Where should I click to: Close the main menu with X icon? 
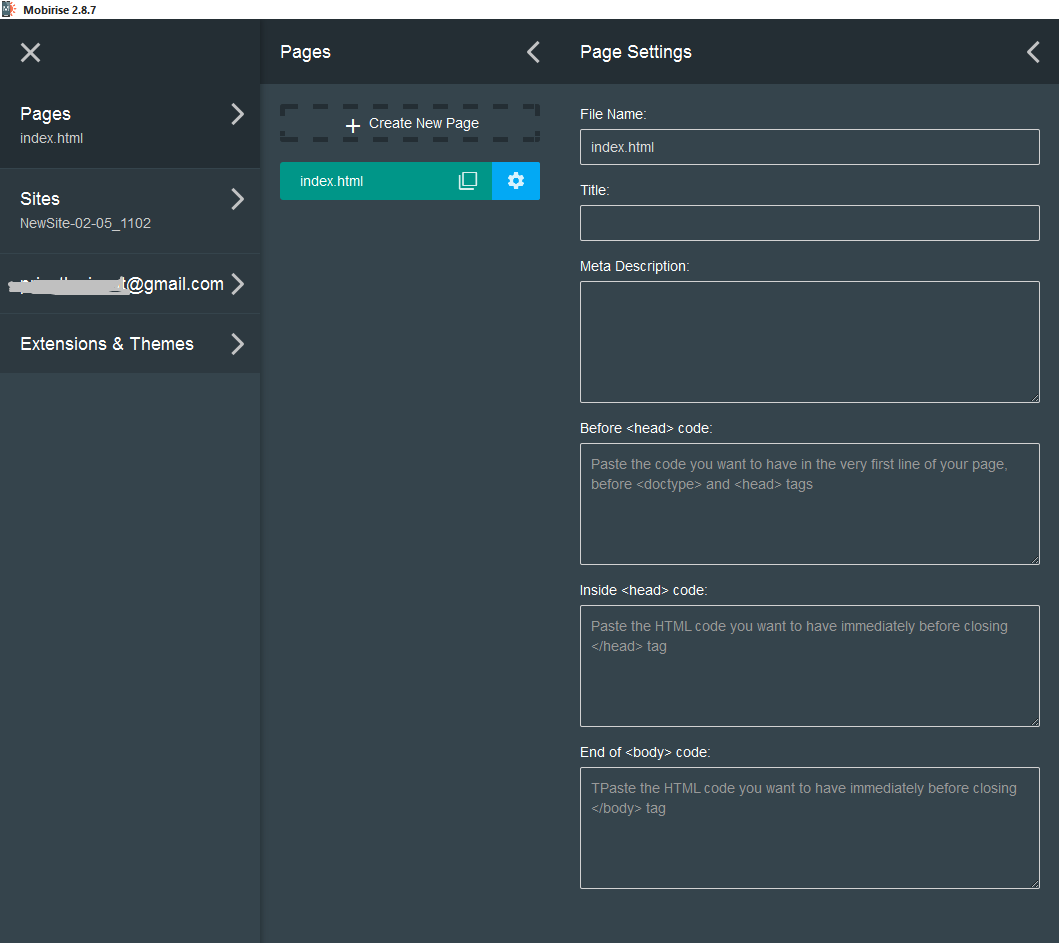31,52
